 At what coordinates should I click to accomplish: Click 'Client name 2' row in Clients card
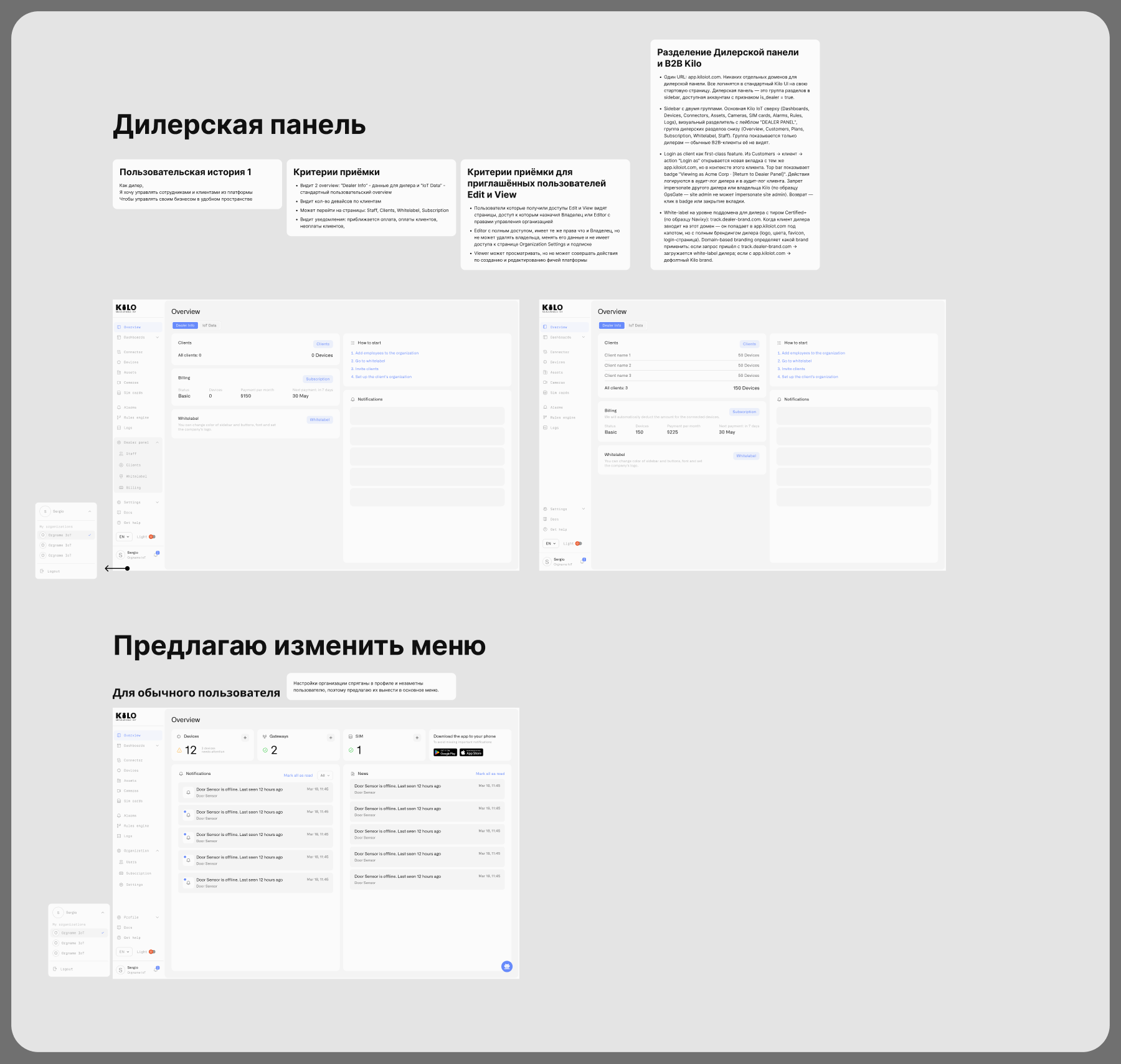(682, 366)
